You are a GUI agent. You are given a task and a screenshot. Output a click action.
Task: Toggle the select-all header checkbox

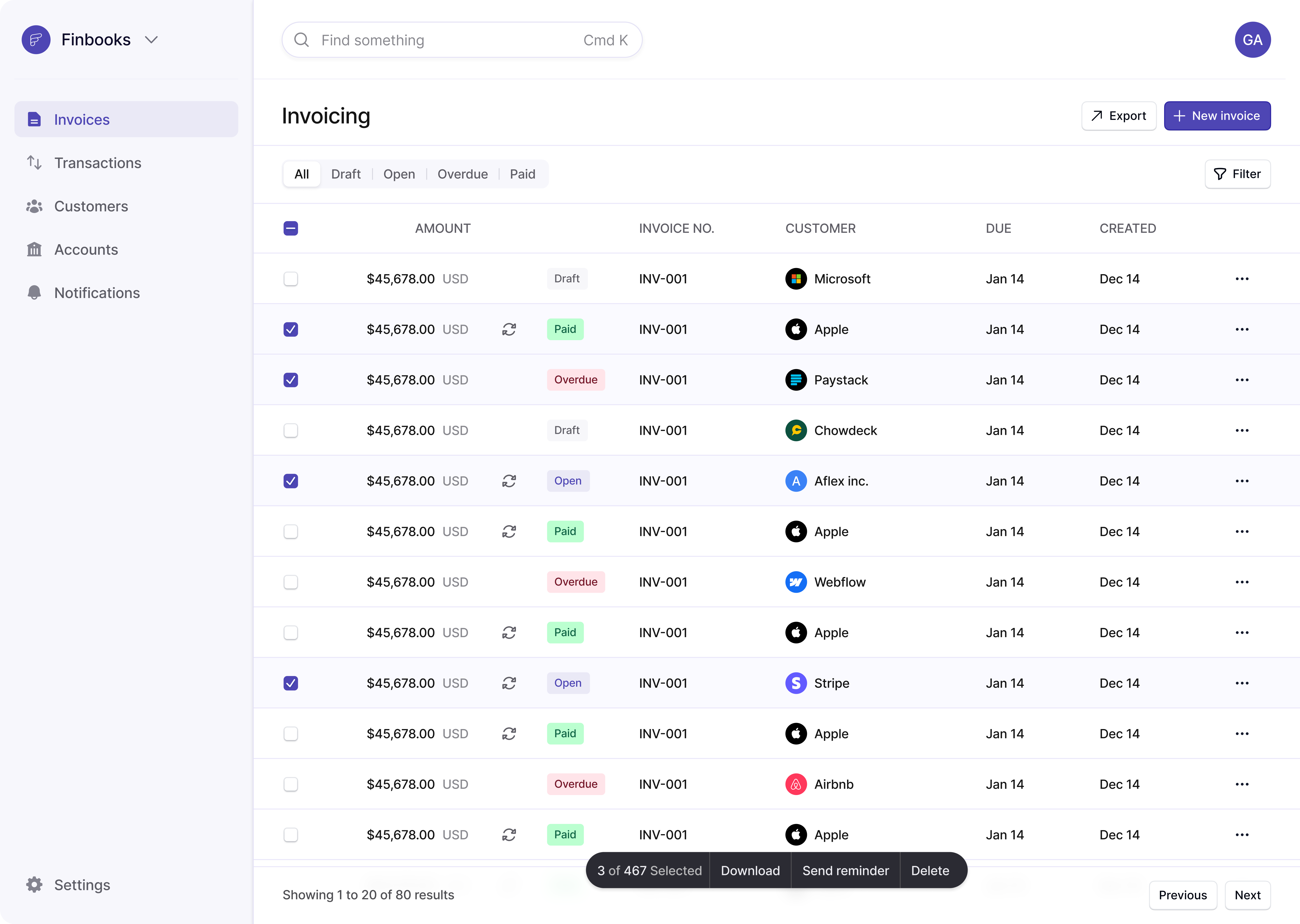point(291,228)
